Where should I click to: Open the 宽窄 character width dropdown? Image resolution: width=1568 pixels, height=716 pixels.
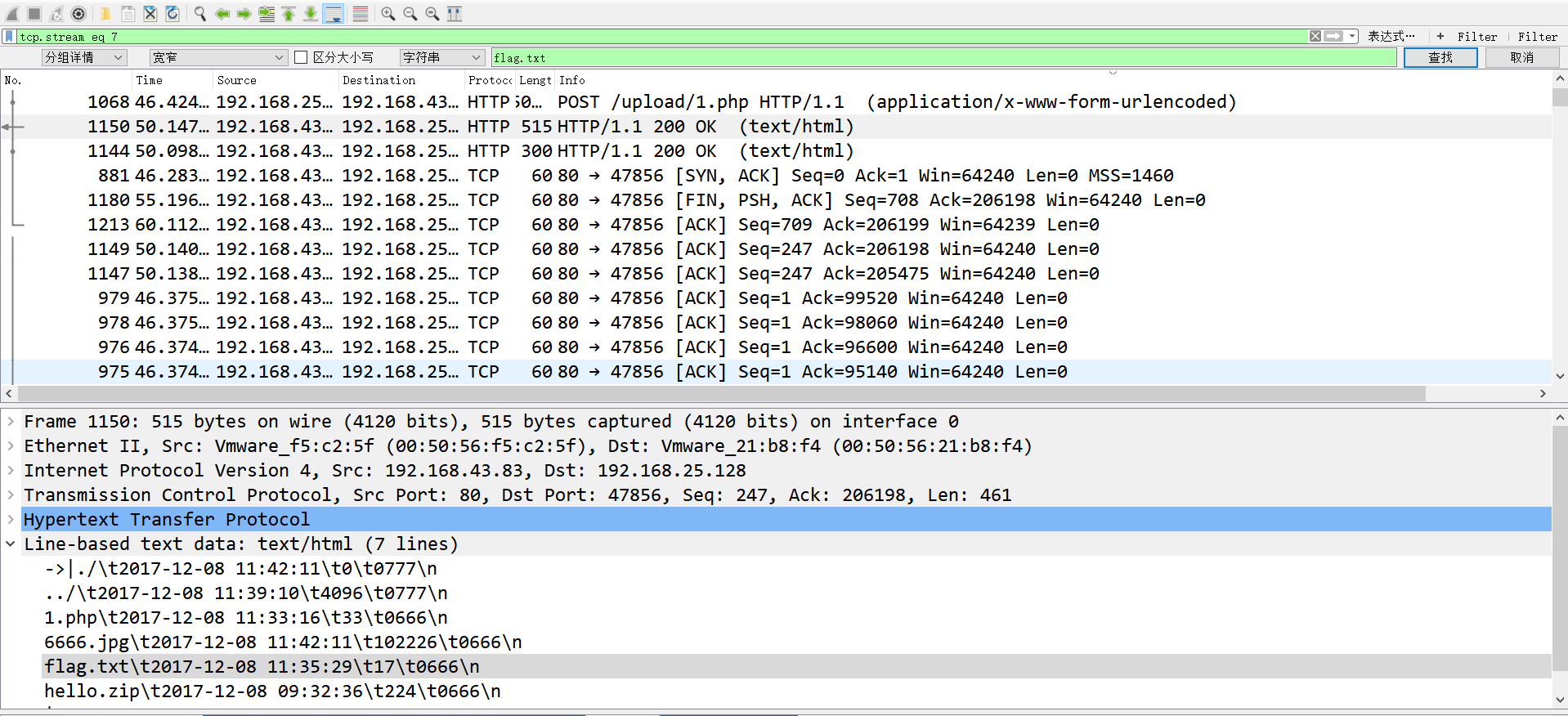click(x=218, y=57)
